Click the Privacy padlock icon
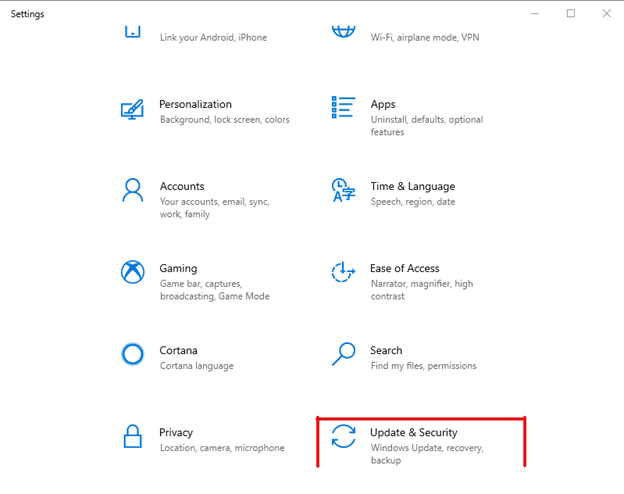624x494 pixels. point(133,436)
